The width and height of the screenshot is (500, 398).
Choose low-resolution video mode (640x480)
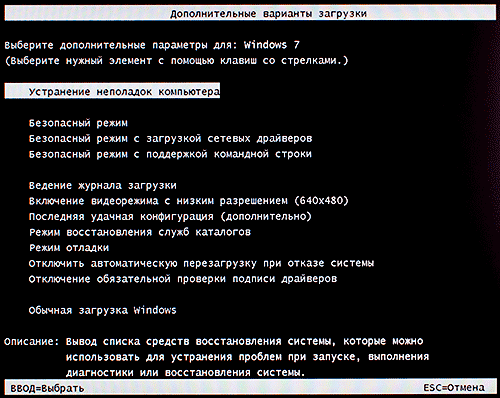point(188,201)
